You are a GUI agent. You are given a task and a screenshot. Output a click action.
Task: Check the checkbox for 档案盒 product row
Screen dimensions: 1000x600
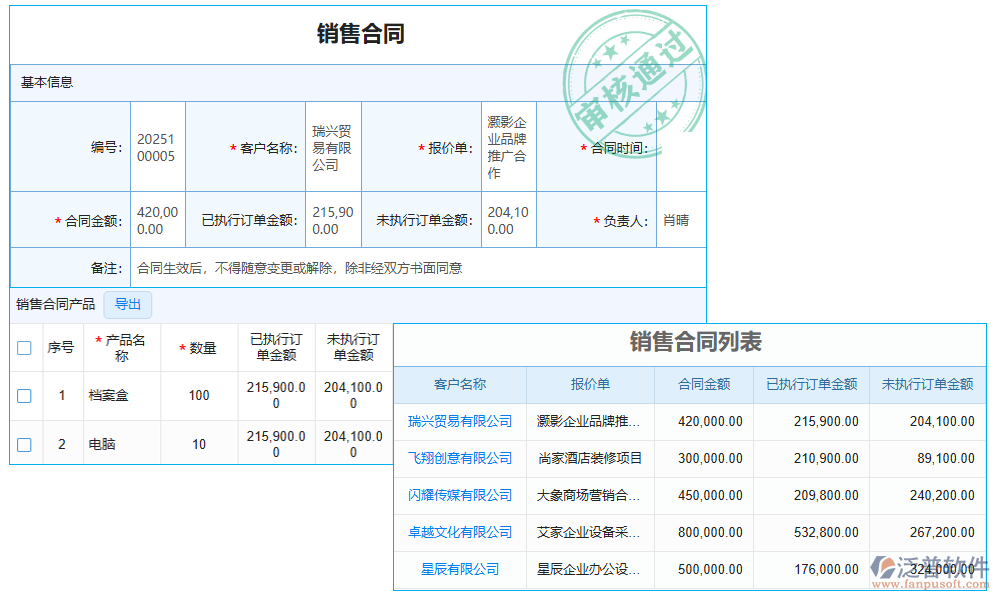point(24,395)
